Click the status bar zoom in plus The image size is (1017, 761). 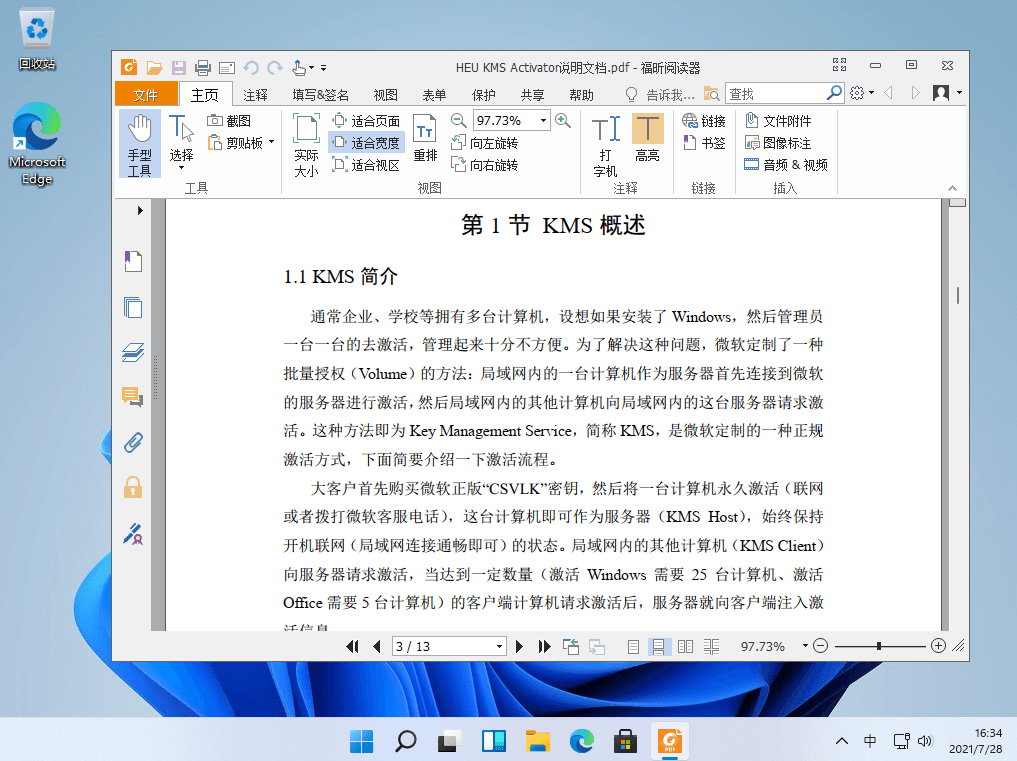click(938, 646)
